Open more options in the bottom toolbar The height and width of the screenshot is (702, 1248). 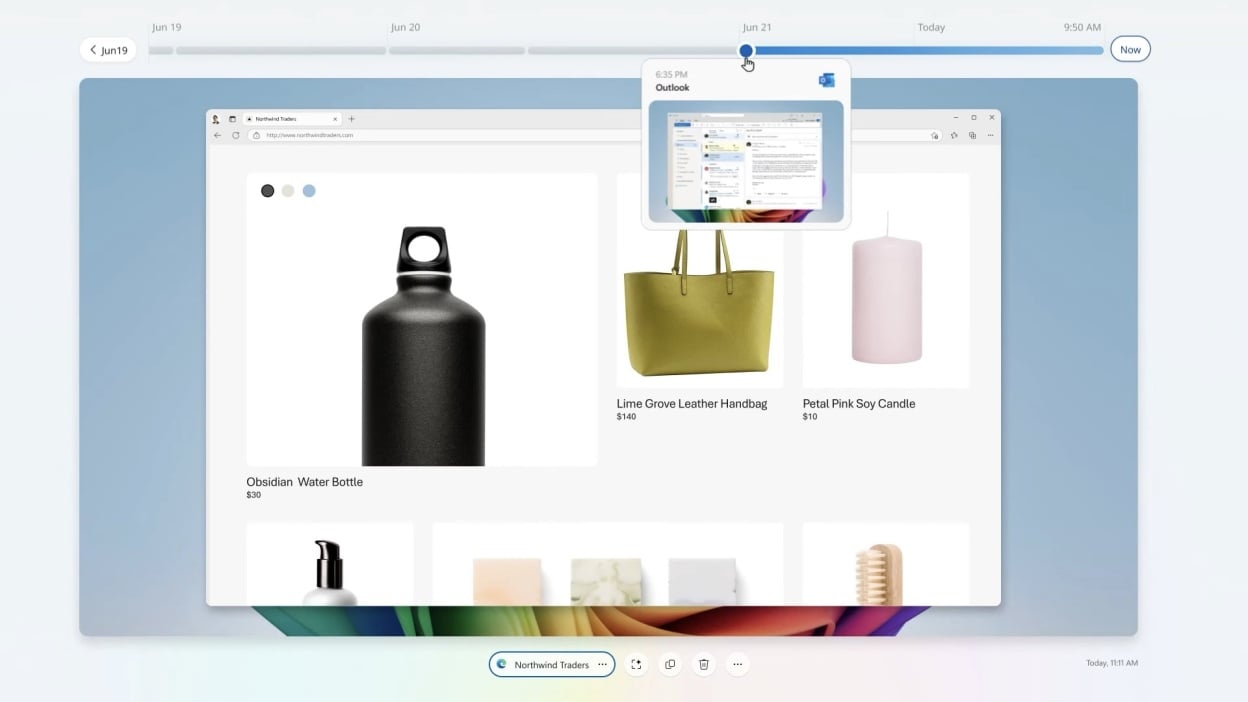(737, 664)
